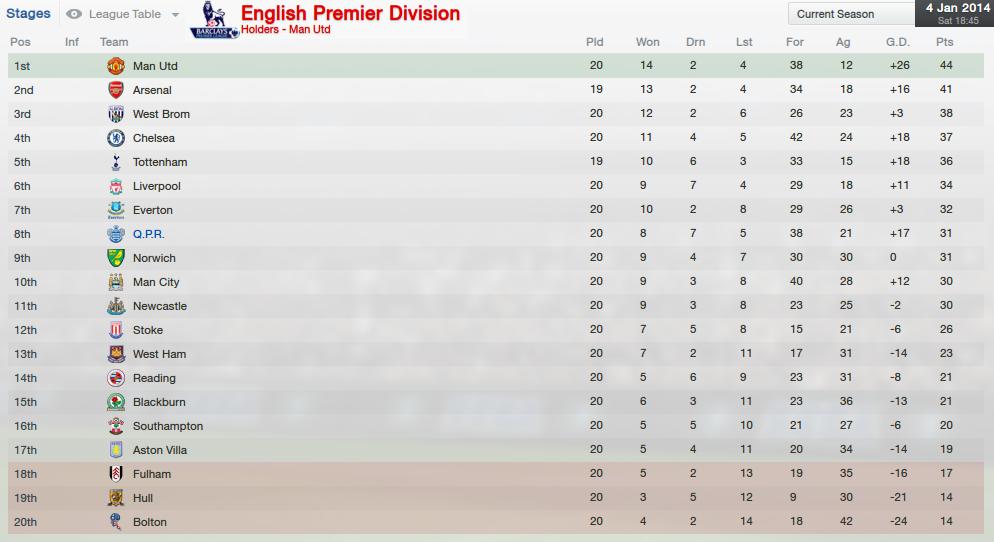Click the Aston Villa club badge
The height and width of the screenshot is (542, 994).
click(116, 450)
